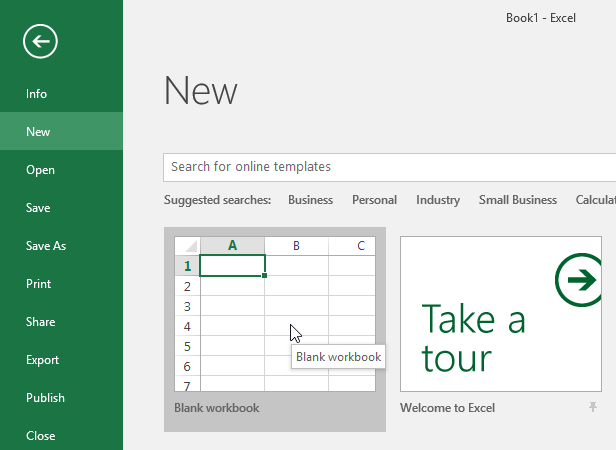
Task: Click the Search for online templates box
Action: (388, 167)
